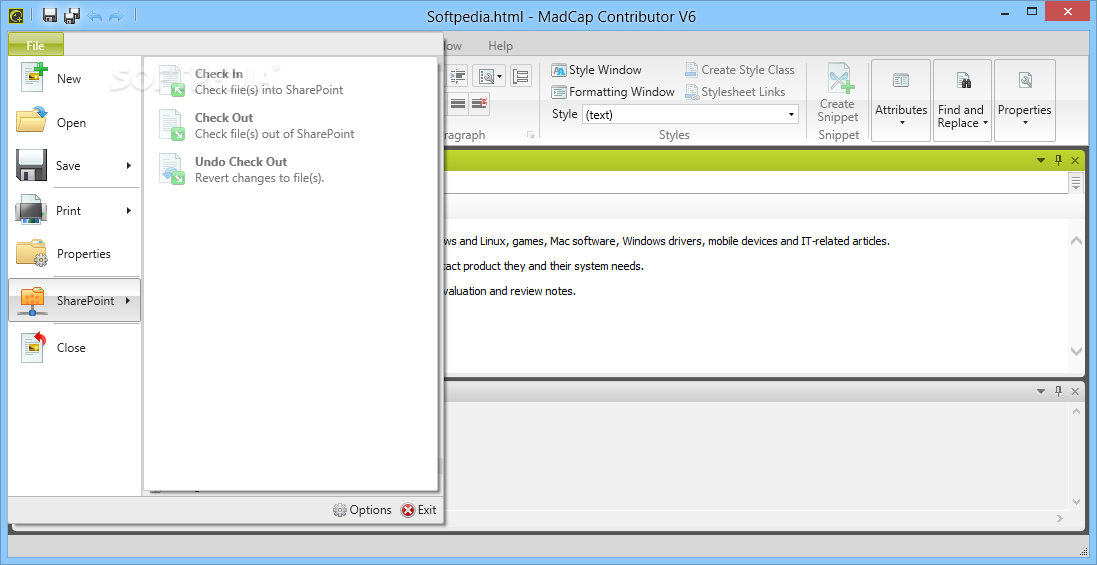Click the MadCap Contributor app logo icon
Viewport: 1097px width, 565px height.
click(x=17, y=15)
